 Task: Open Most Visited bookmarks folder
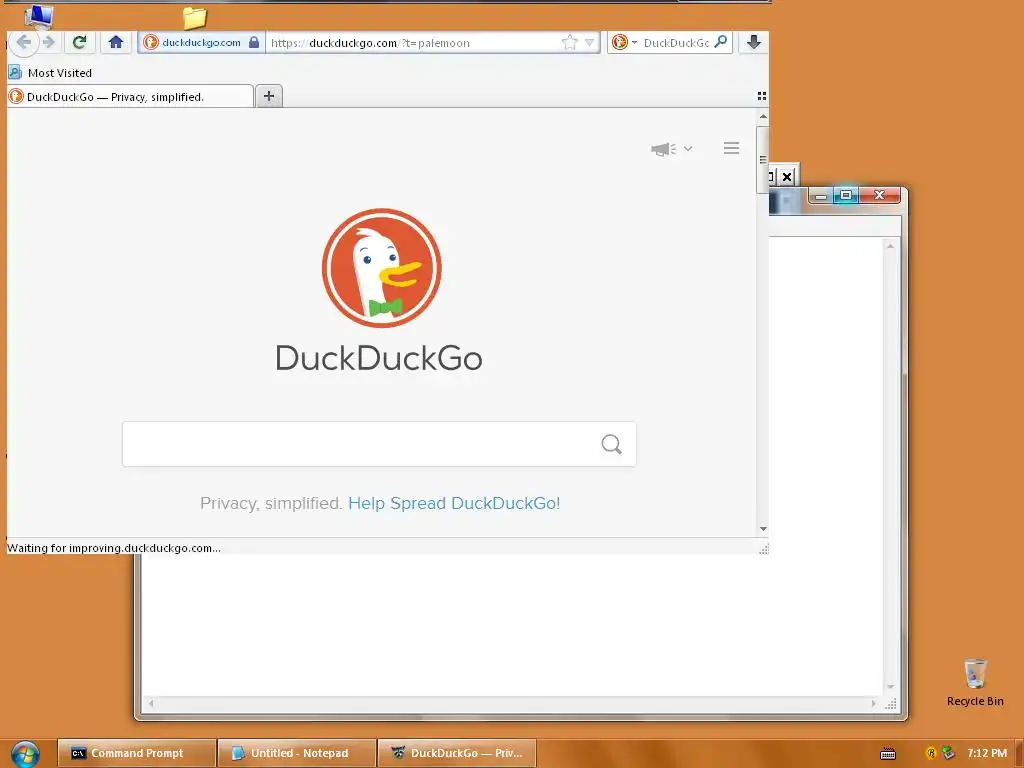click(50, 72)
